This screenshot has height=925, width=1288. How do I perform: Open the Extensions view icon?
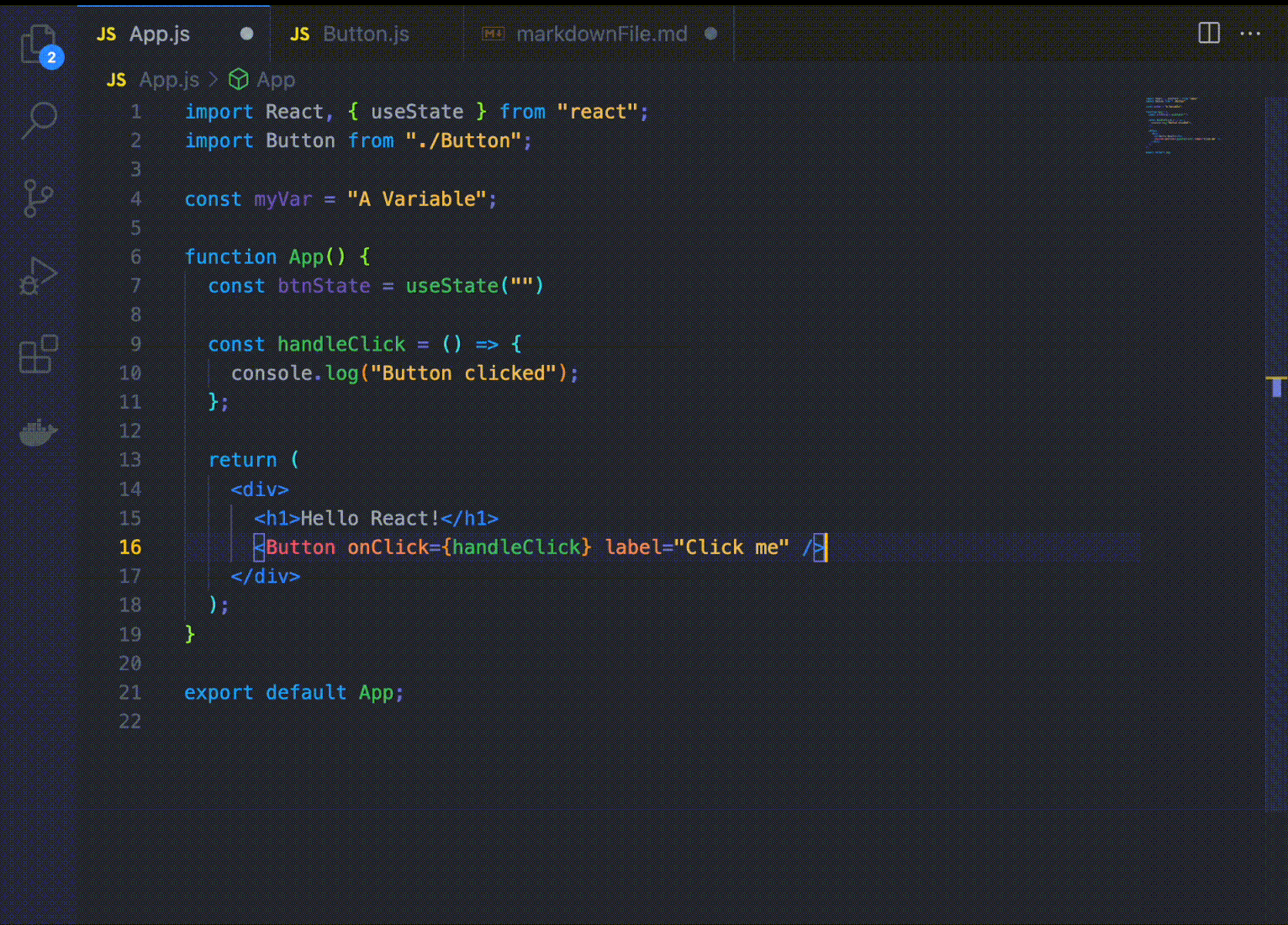pyautogui.click(x=39, y=354)
